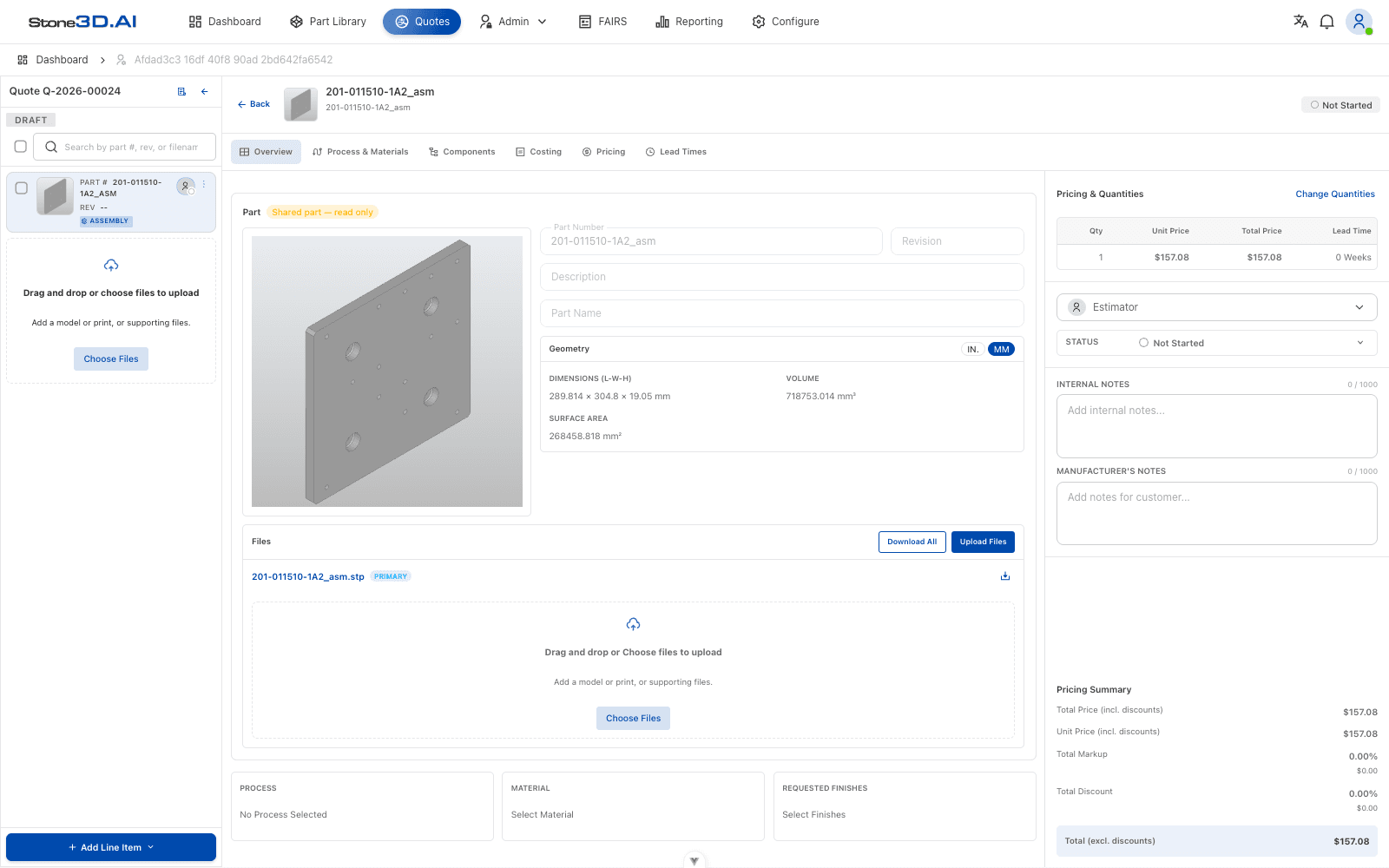Switch geometry units to IN.
Image resolution: width=1389 pixels, height=868 pixels.
[x=973, y=349]
